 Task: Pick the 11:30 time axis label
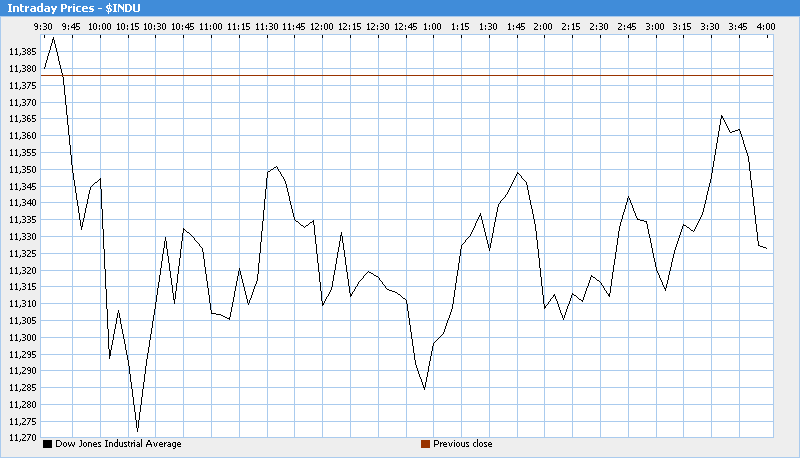pyautogui.click(x=266, y=24)
